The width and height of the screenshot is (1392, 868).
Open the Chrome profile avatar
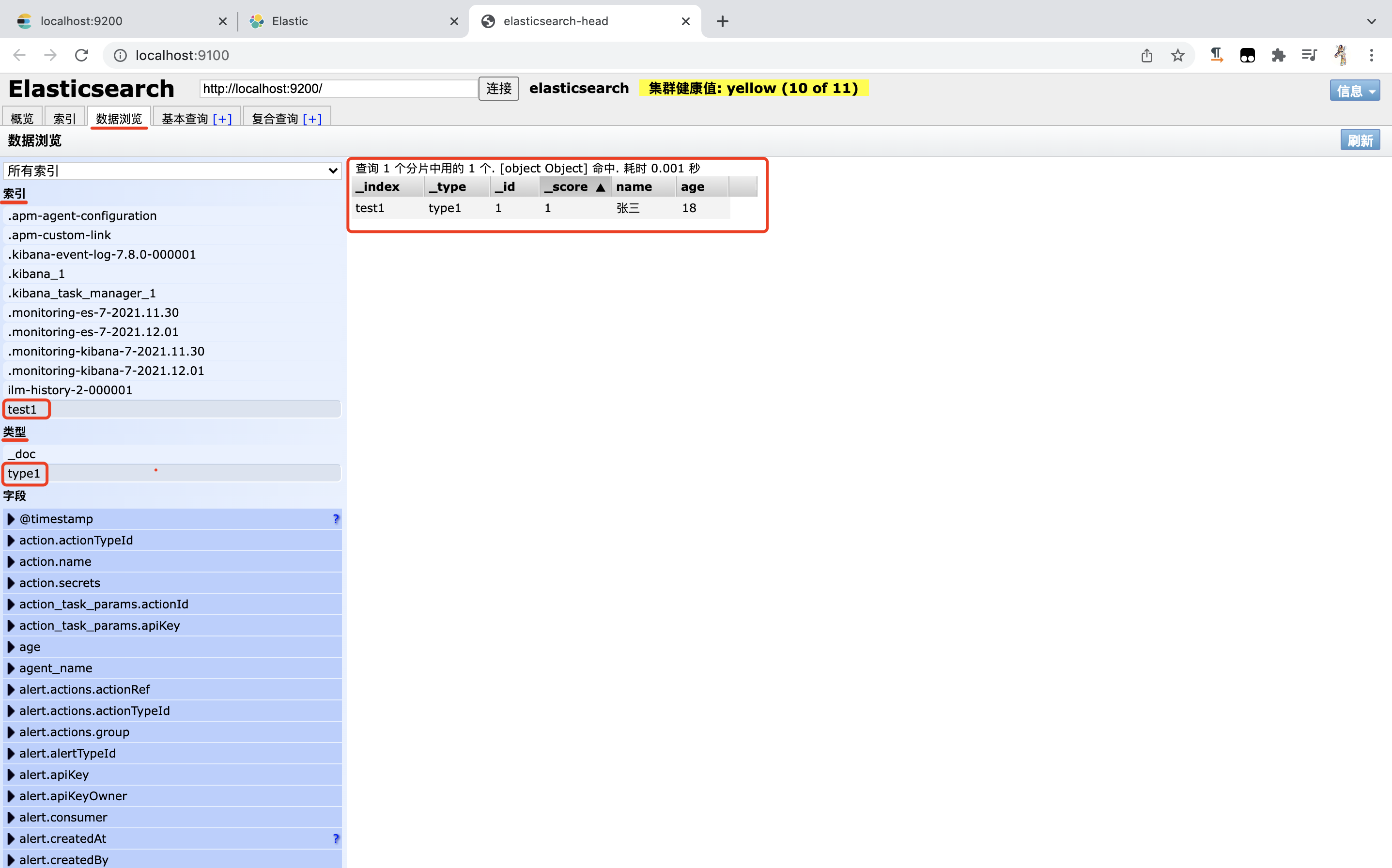[1341, 55]
